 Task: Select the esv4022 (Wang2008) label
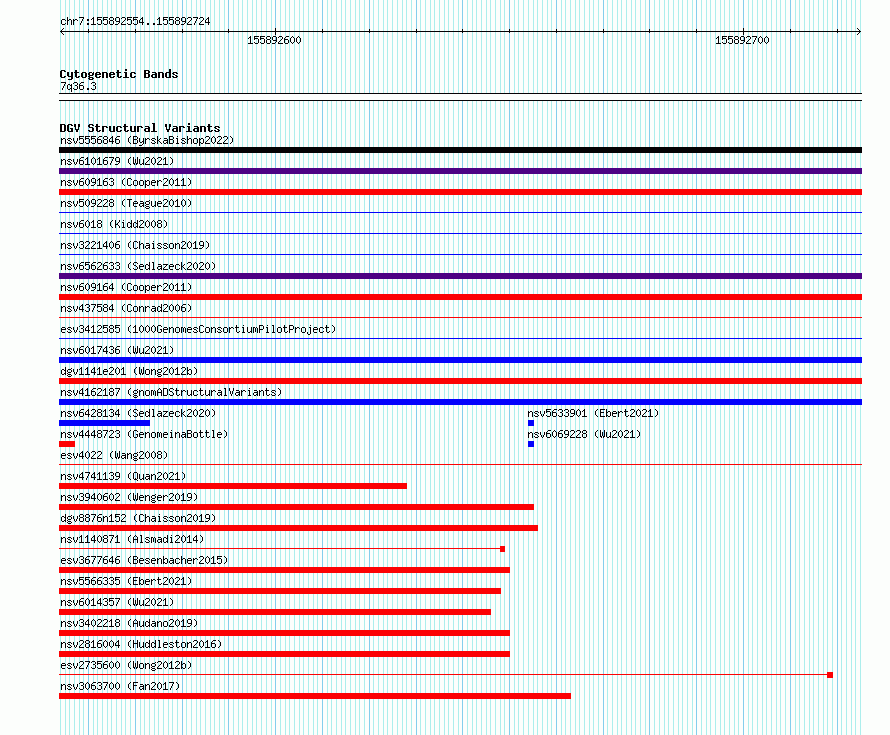(114, 455)
